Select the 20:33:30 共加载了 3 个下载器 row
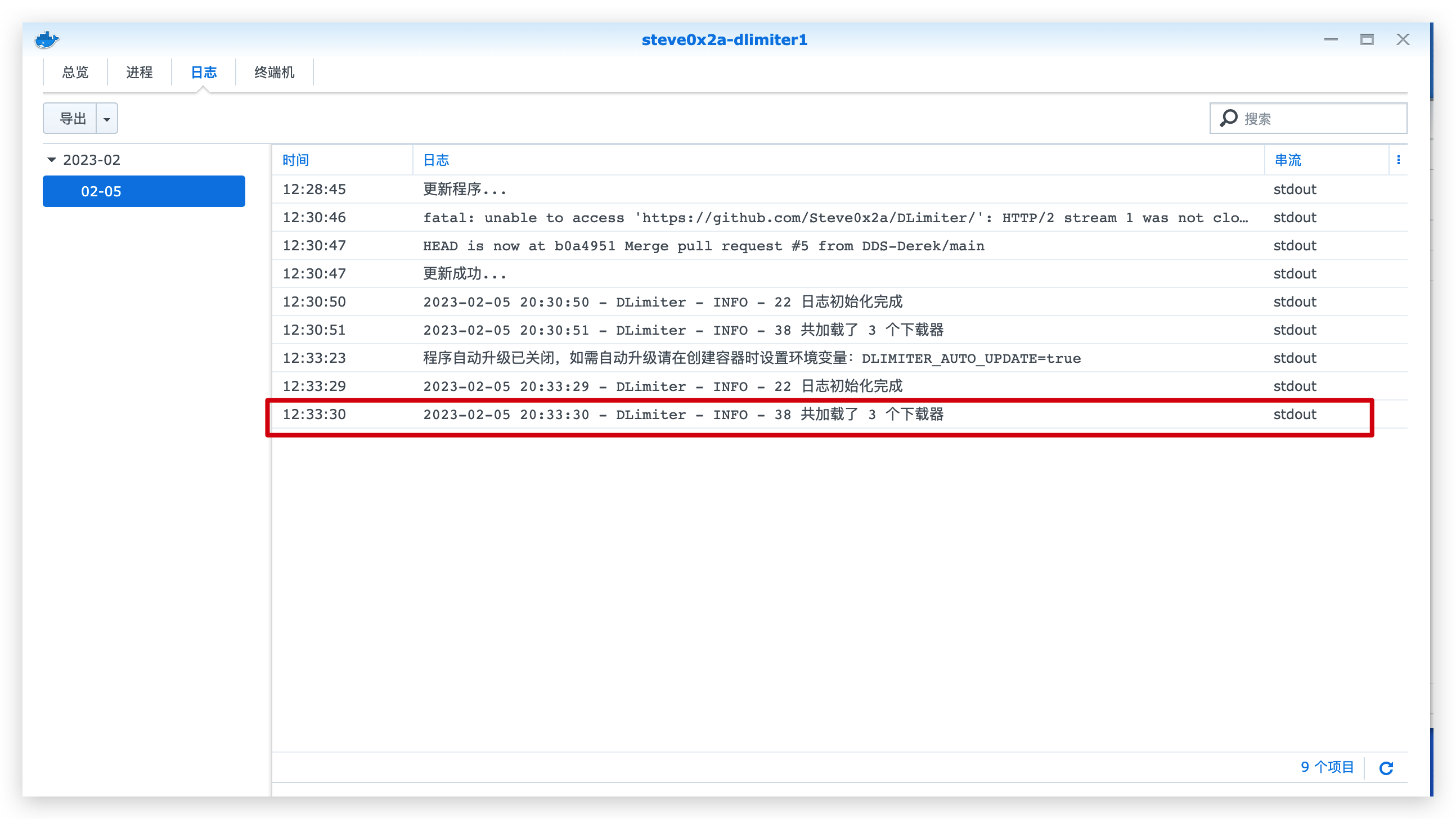Screen dimensions: 1456x819 pos(839,415)
